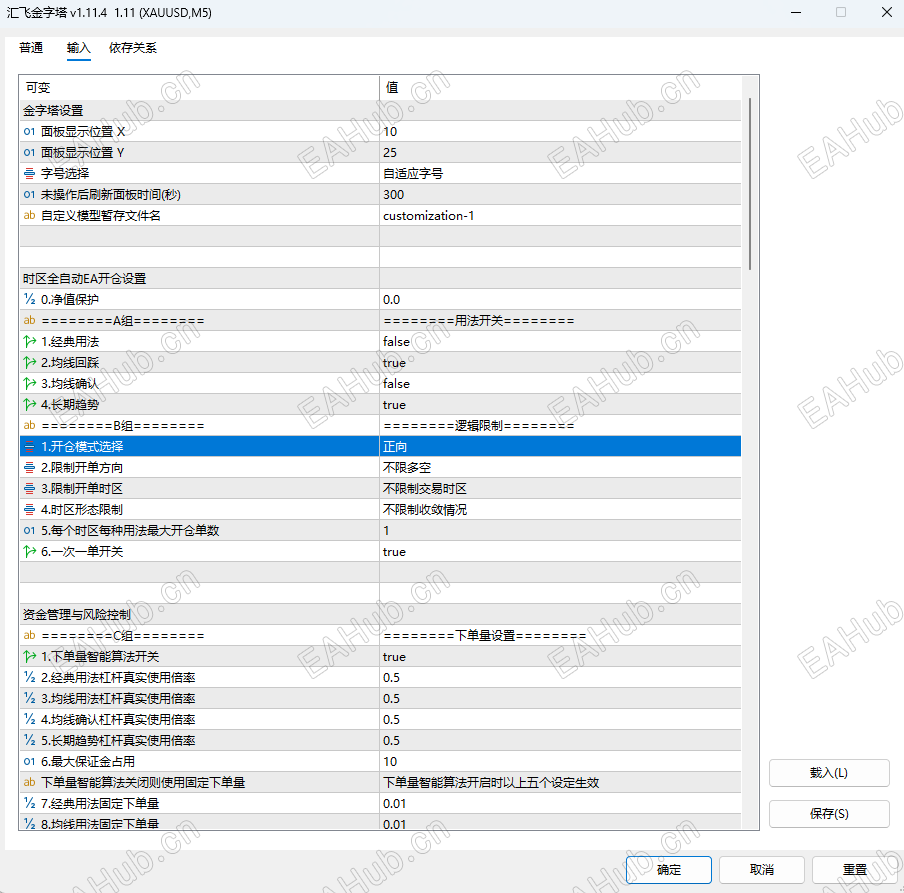Open 开仓模式选择 dropdown showing 正向
Viewport: 904px width, 893px height.
[560, 446]
